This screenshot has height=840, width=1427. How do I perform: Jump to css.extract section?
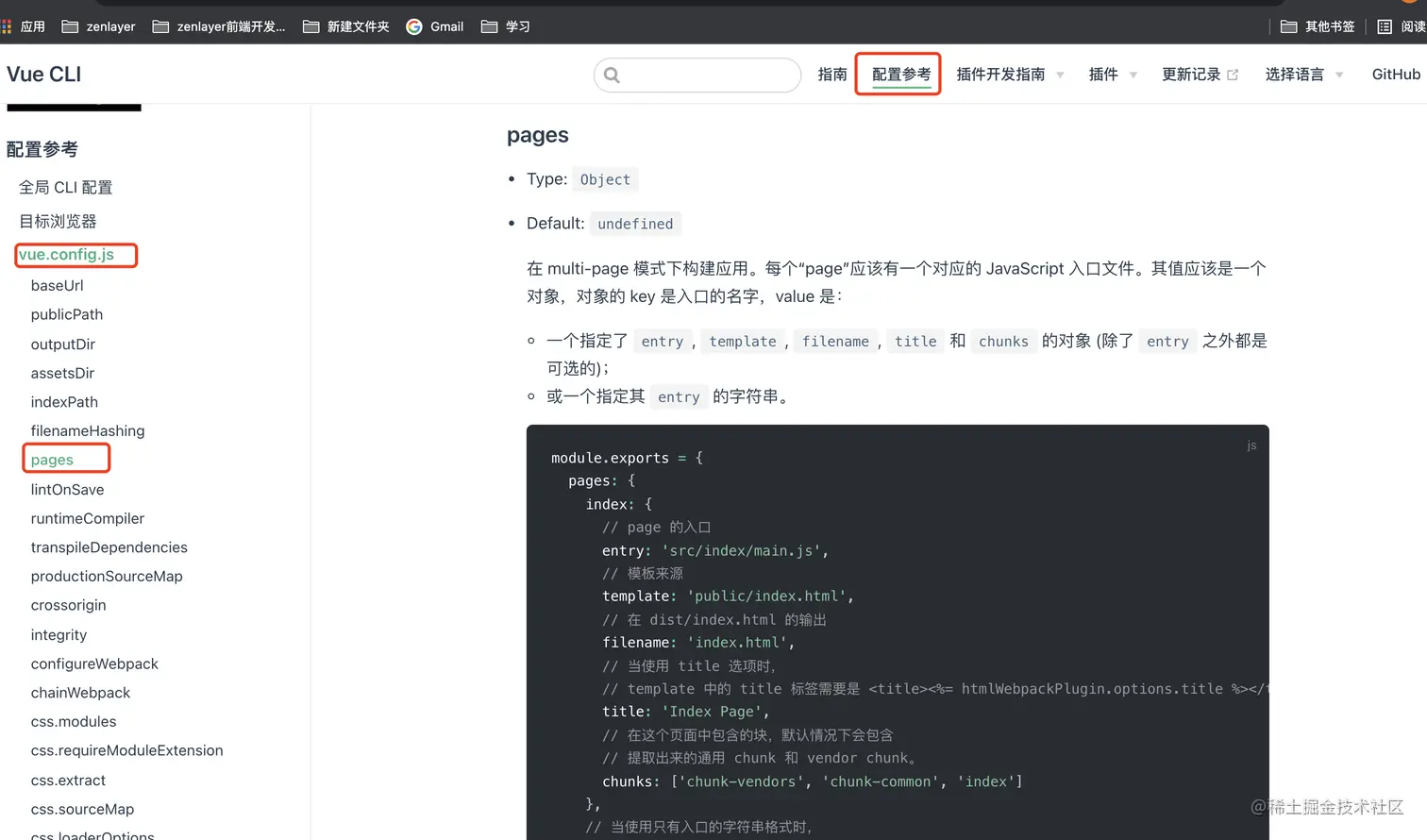pos(68,781)
